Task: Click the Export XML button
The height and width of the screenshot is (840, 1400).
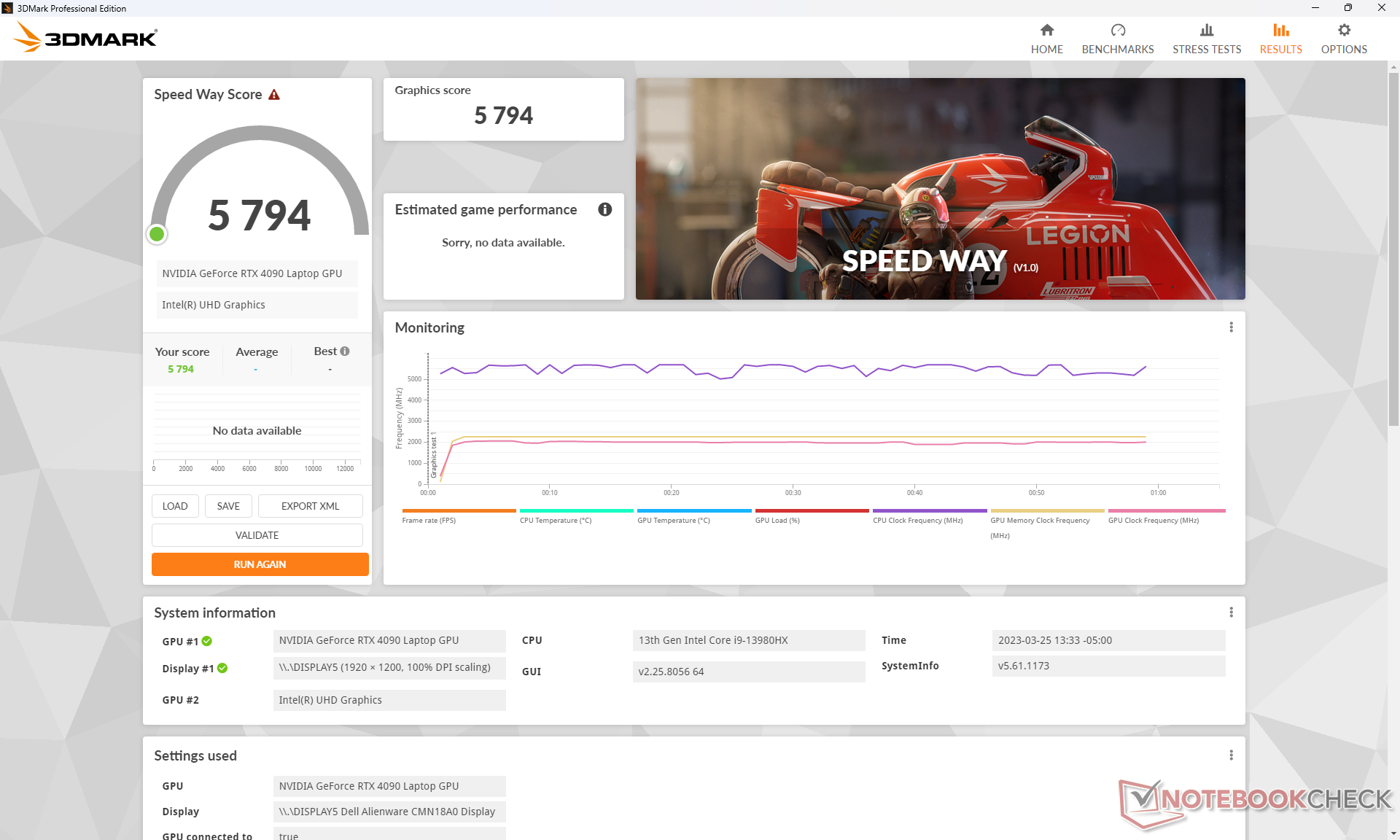Action: pyautogui.click(x=310, y=506)
